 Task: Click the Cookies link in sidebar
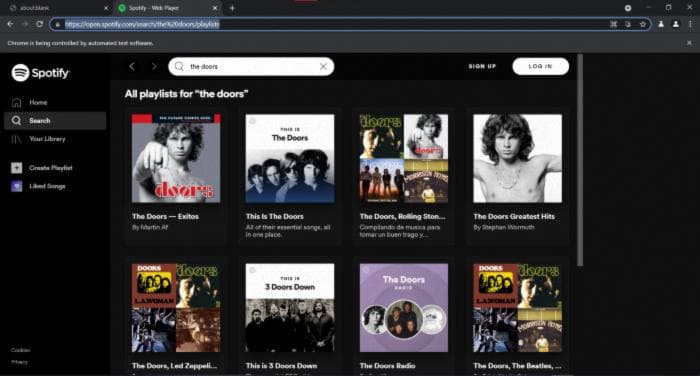[x=21, y=350]
